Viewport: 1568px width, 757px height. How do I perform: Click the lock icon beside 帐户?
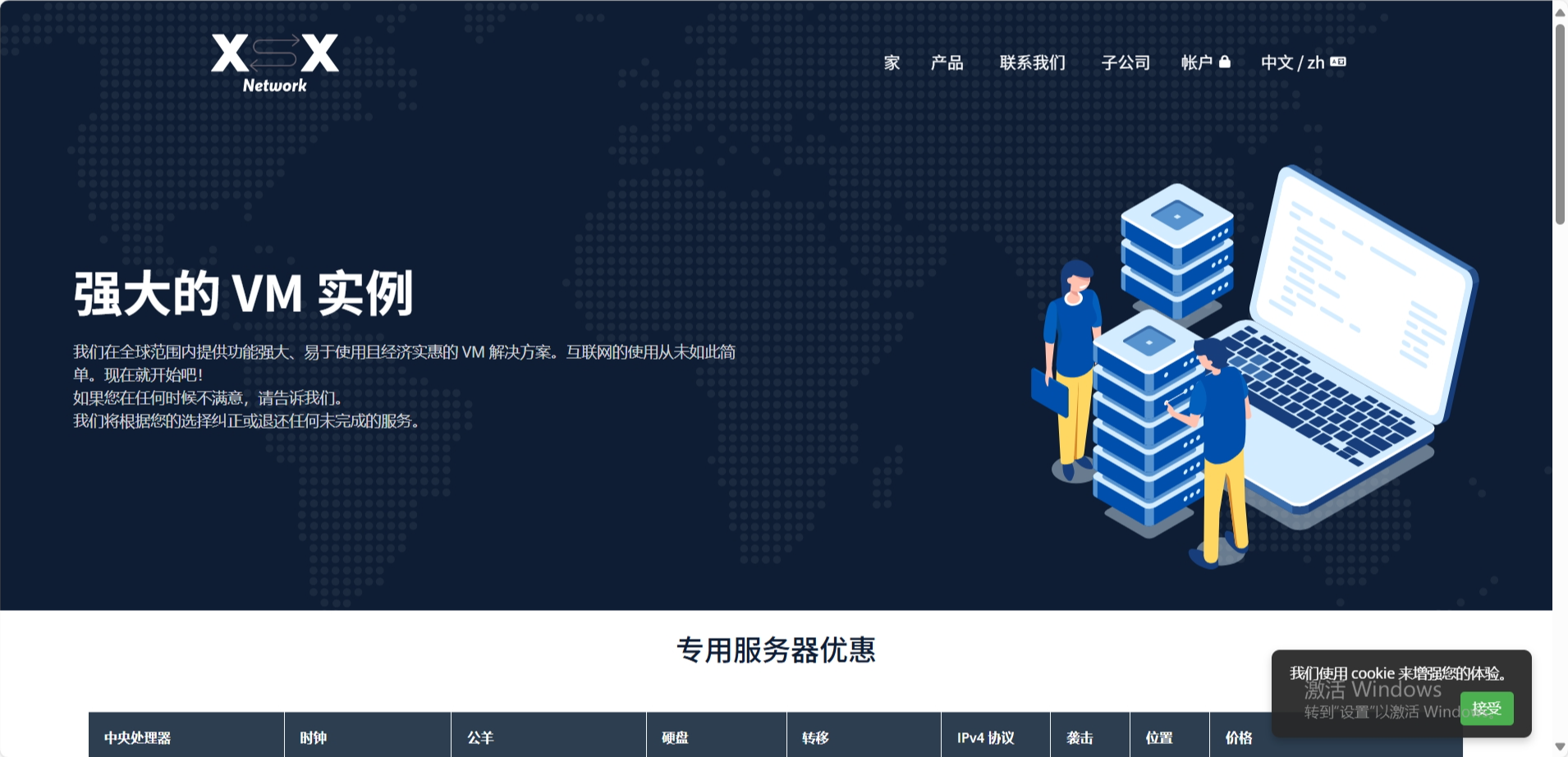(x=1225, y=62)
